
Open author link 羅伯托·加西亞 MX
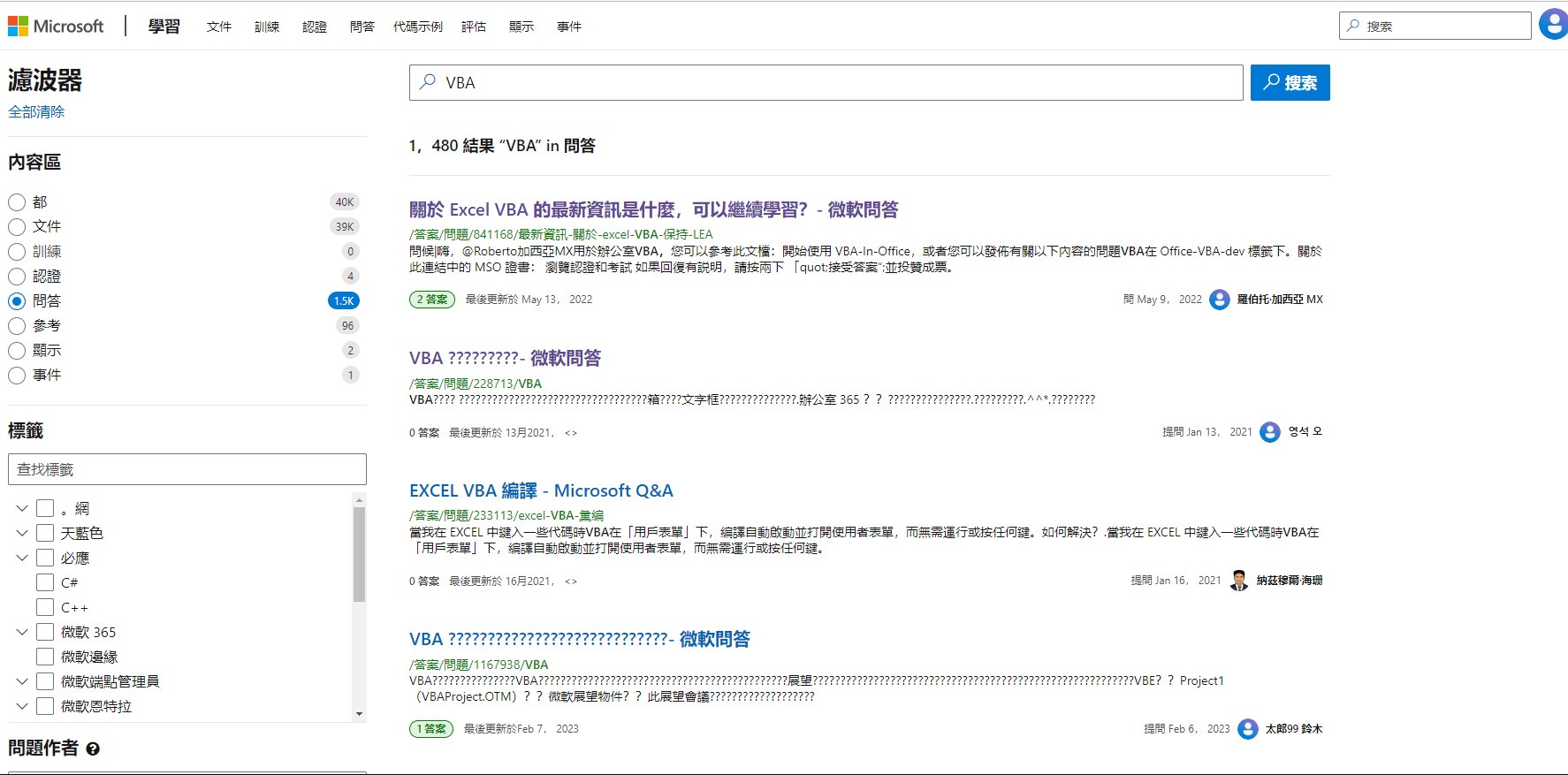pyautogui.click(x=1280, y=300)
